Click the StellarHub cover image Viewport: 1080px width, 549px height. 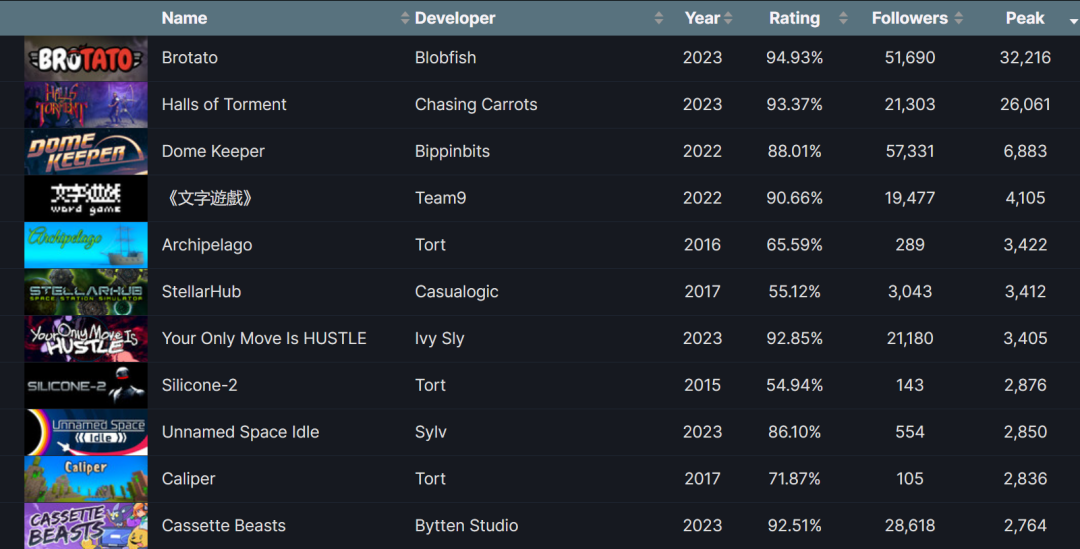coord(85,292)
